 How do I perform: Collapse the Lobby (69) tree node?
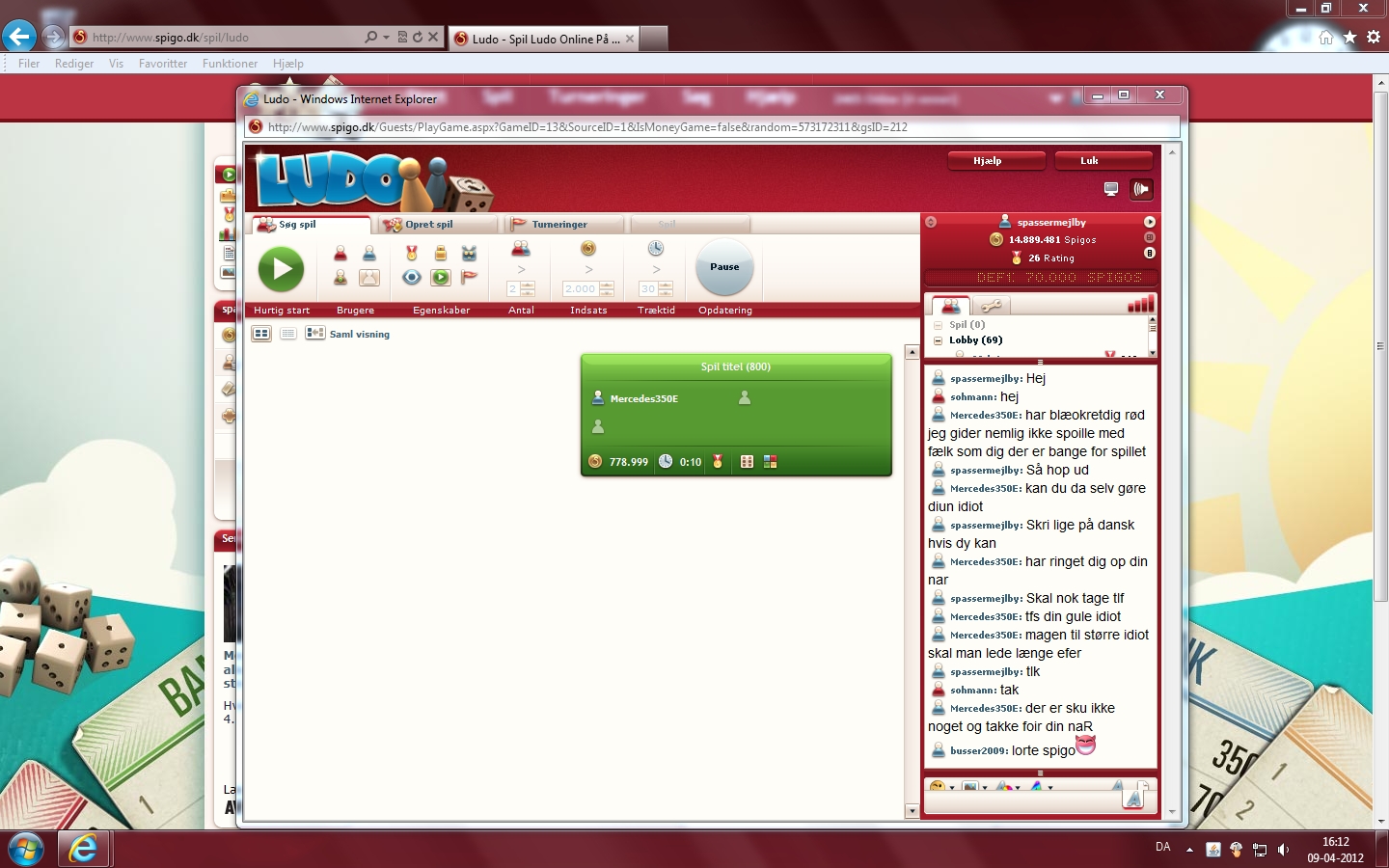coord(938,340)
